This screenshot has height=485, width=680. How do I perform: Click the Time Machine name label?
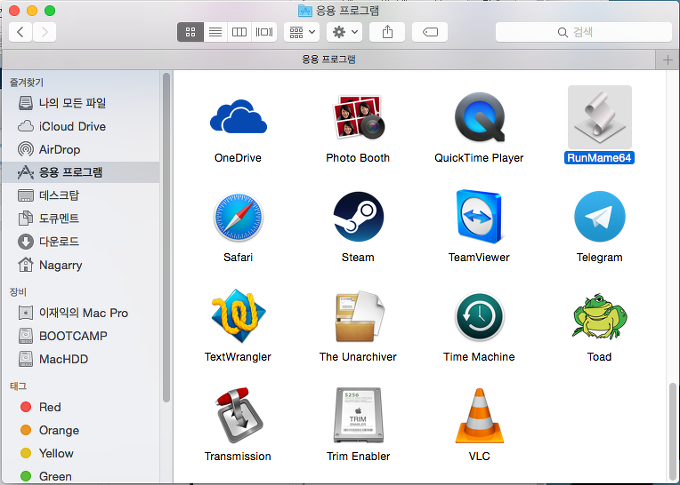pos(479,357)
